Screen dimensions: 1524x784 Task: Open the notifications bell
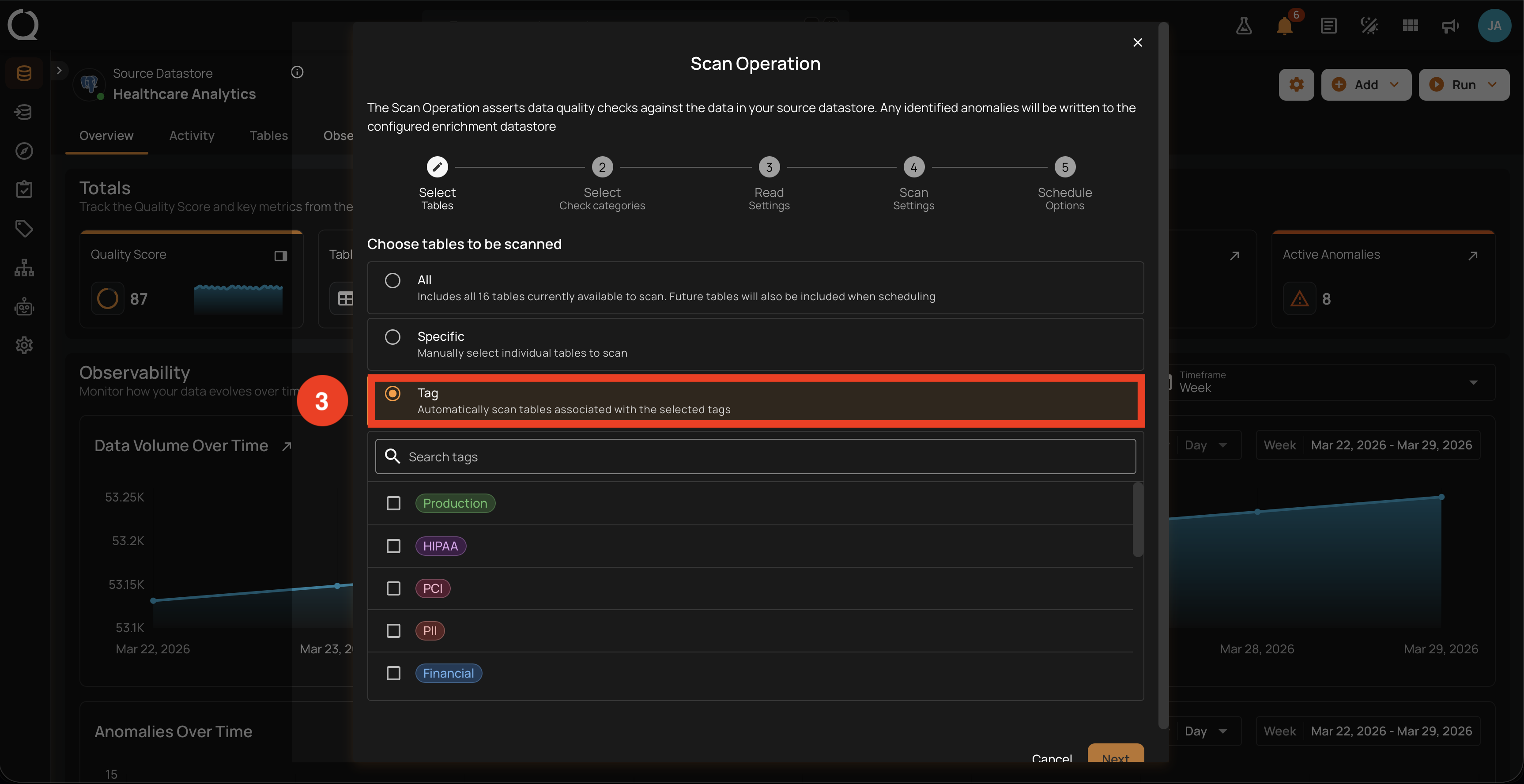pos(1284,26)
